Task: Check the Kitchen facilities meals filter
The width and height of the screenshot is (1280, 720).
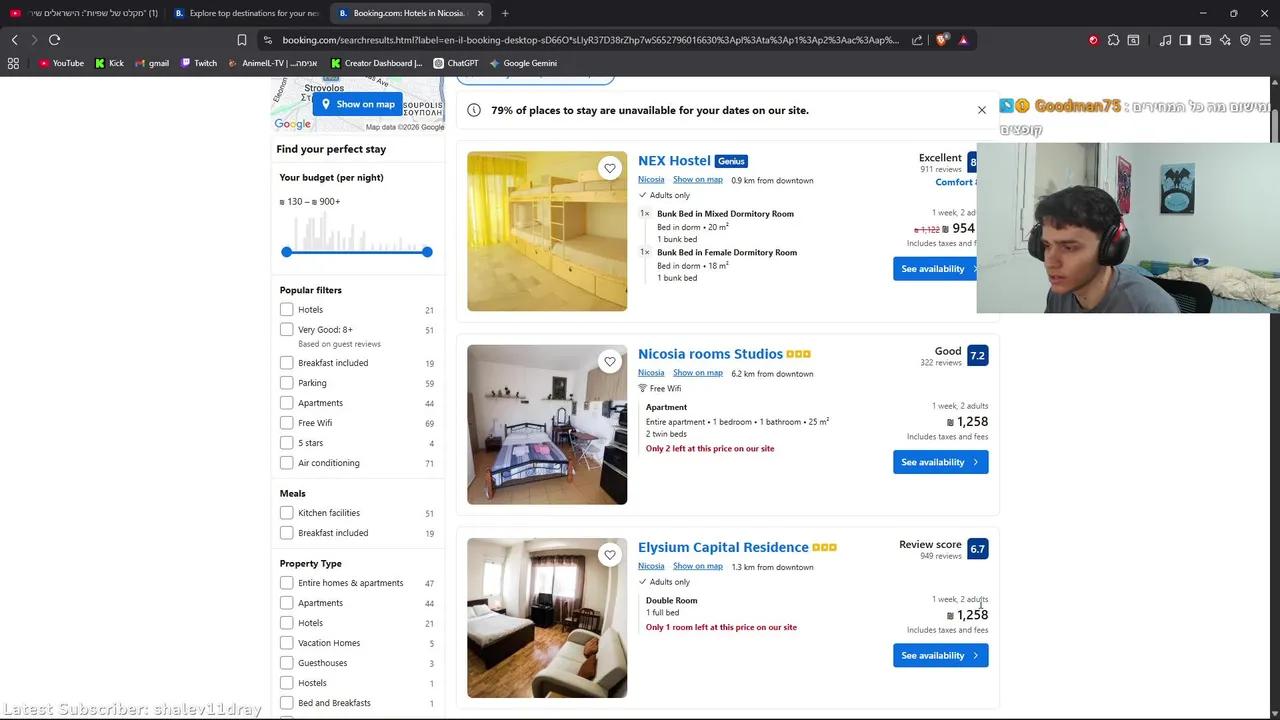Action: tap(287, 513)
